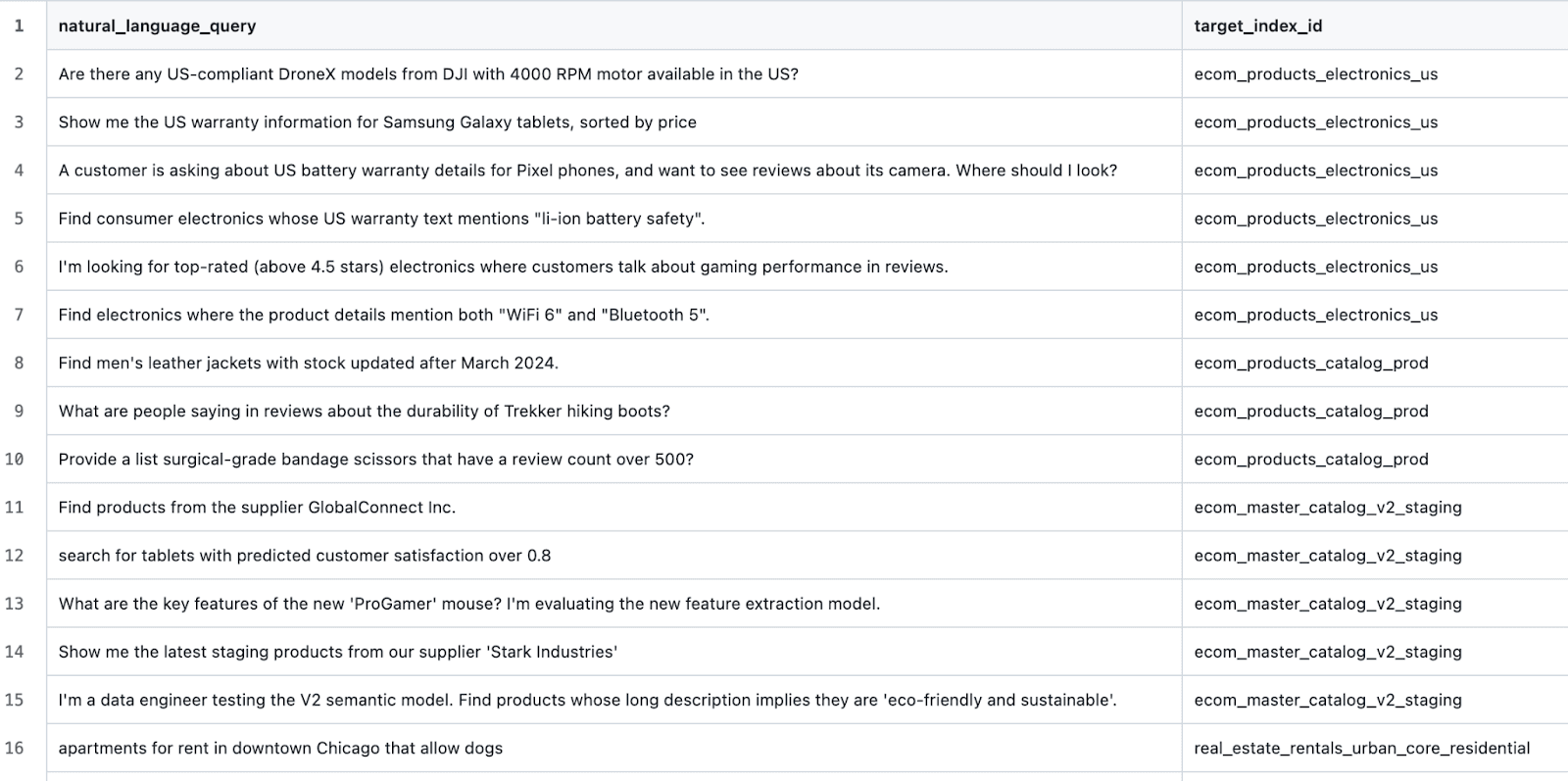The image size is (1568, 781).
Task: Click the 'ProGamer' mouse key features query
Action: point(468,604)
